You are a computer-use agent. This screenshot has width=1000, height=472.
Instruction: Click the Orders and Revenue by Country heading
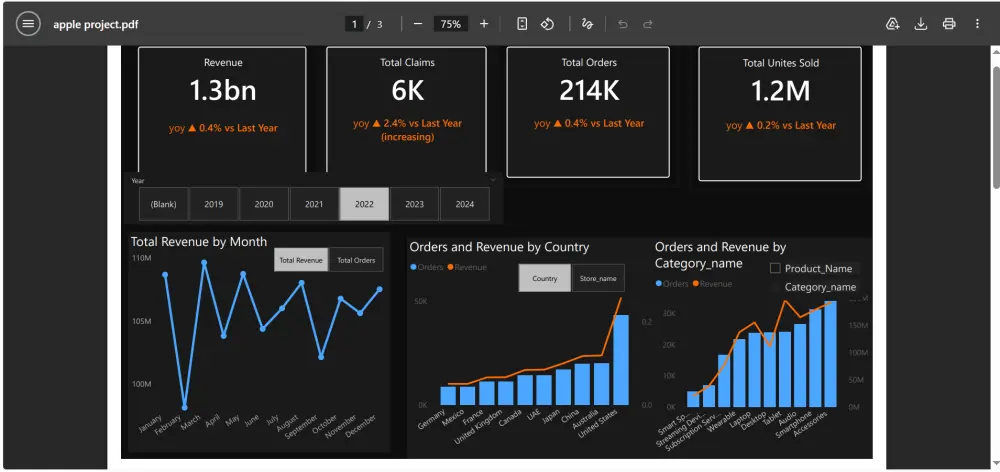coord(499,247)
